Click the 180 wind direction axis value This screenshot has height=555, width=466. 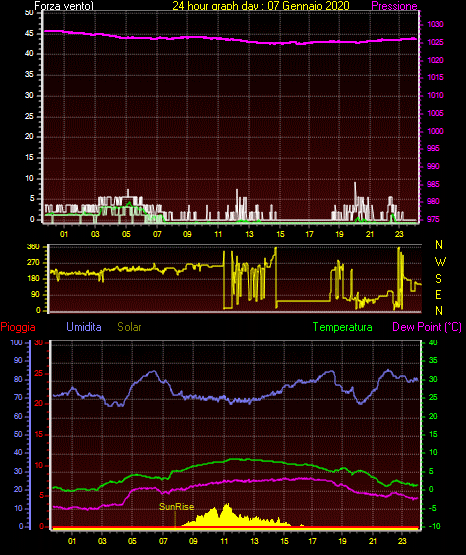pyautogui.click(x=33, y=279)
